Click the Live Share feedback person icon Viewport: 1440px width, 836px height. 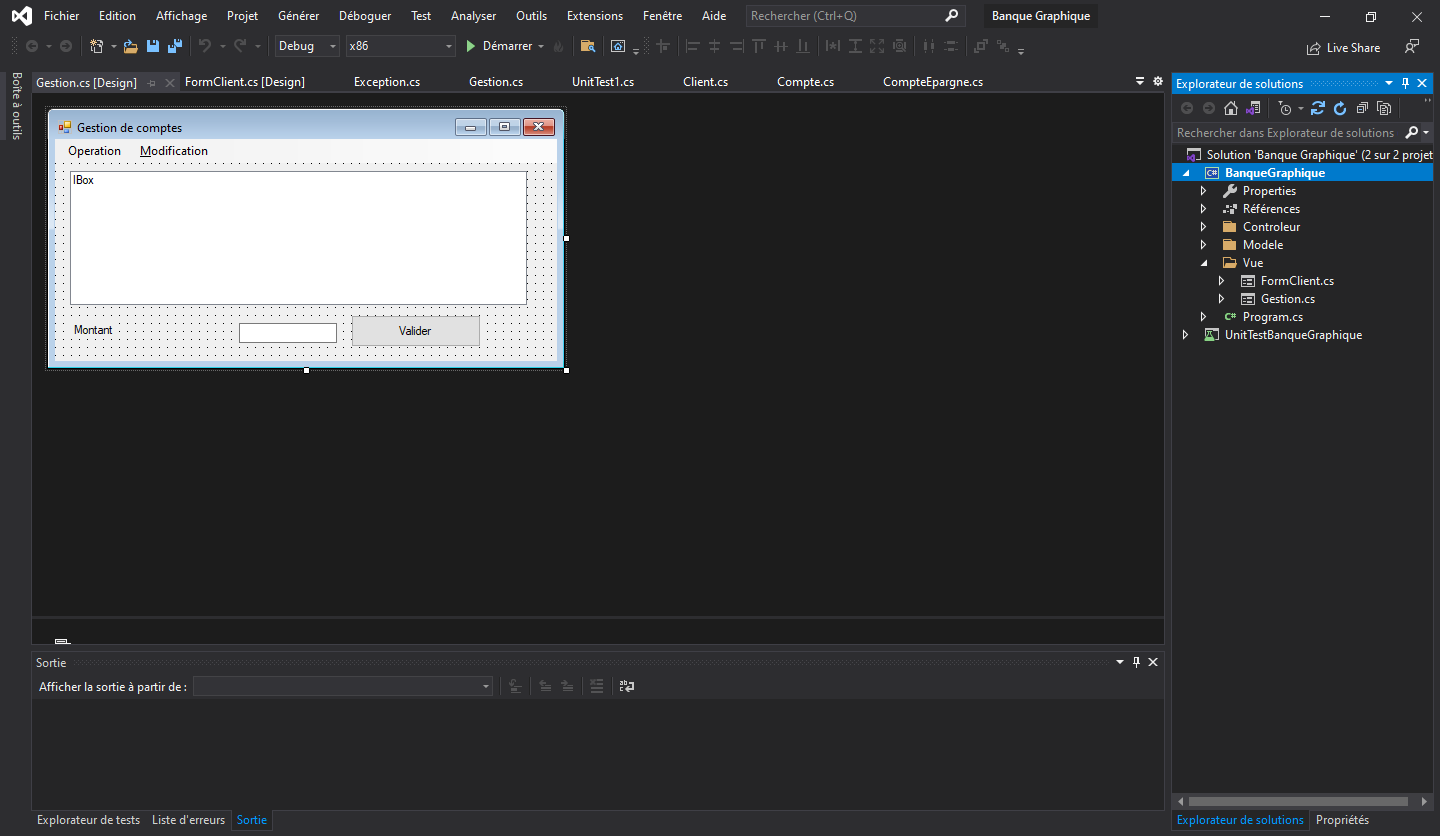[1411, 47]
